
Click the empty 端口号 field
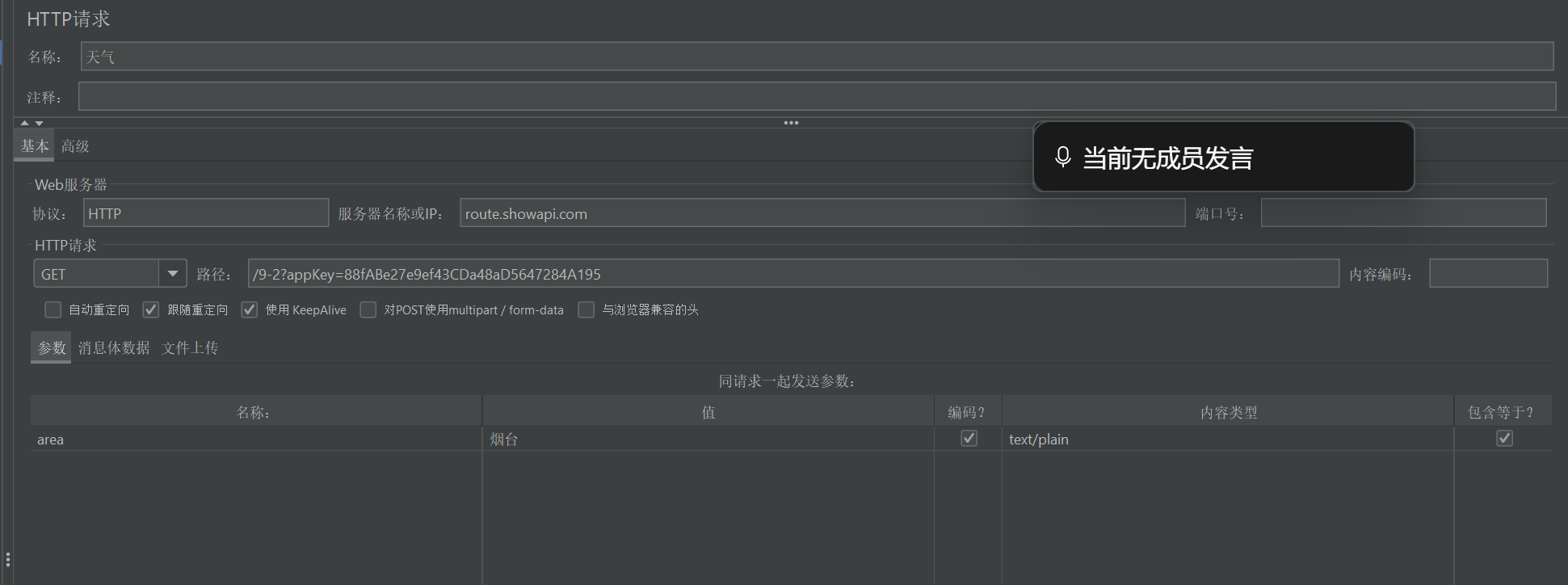pos(1404,213)
